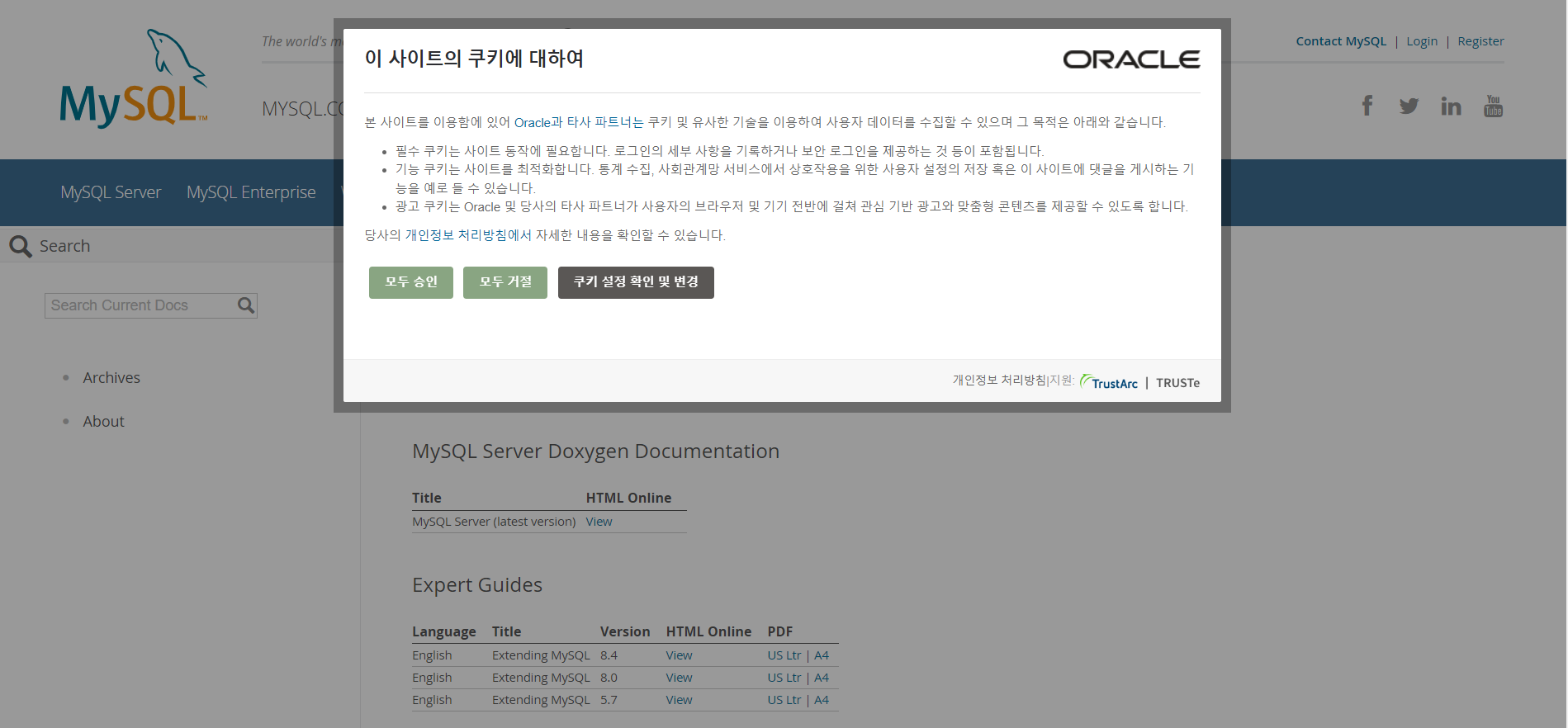Open the MySQL Server nav tab
Image resolution: width=1568 pixels, height=728 pixels.
(111, 192)
